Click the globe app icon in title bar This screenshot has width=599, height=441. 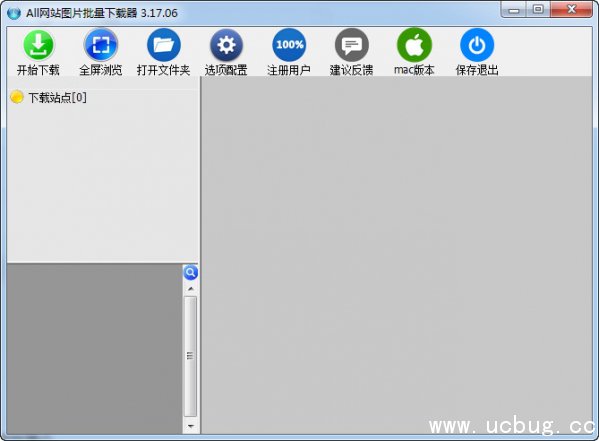tap(14, 13)
